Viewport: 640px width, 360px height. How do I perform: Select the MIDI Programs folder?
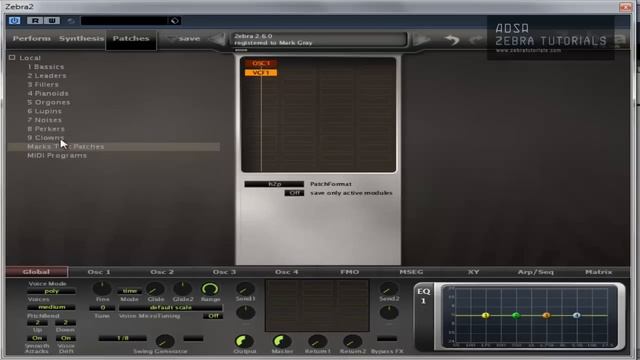[x=57, y=156]
